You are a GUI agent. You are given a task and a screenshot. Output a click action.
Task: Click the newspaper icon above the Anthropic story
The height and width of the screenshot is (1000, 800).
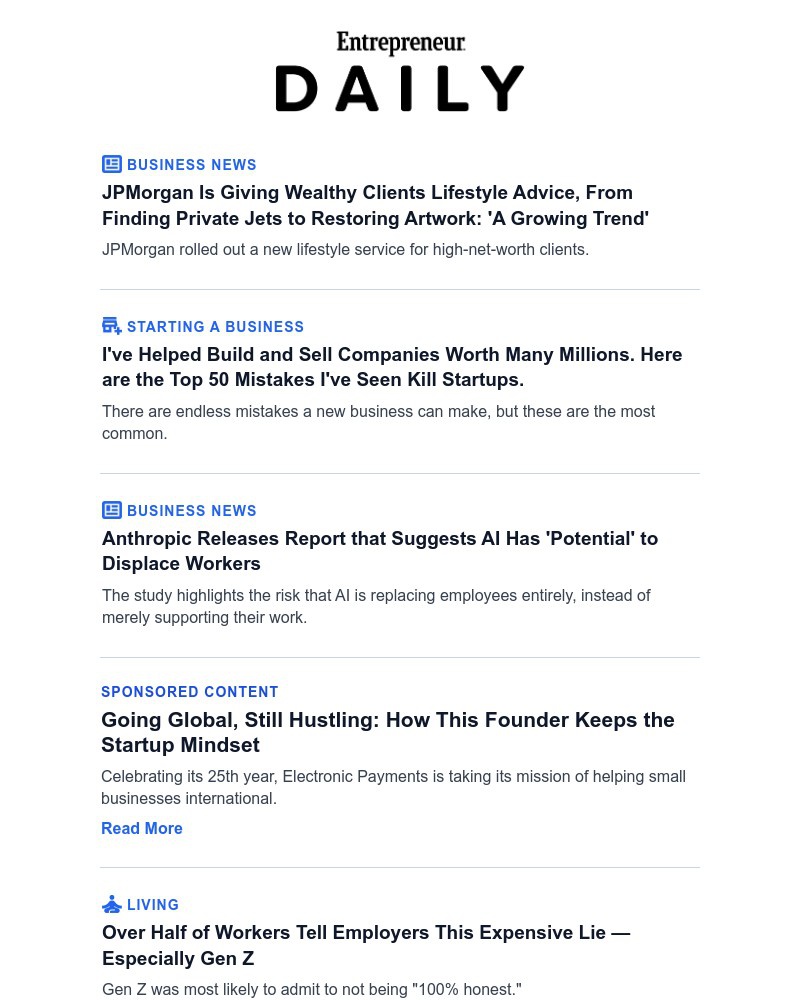[112, 510]
